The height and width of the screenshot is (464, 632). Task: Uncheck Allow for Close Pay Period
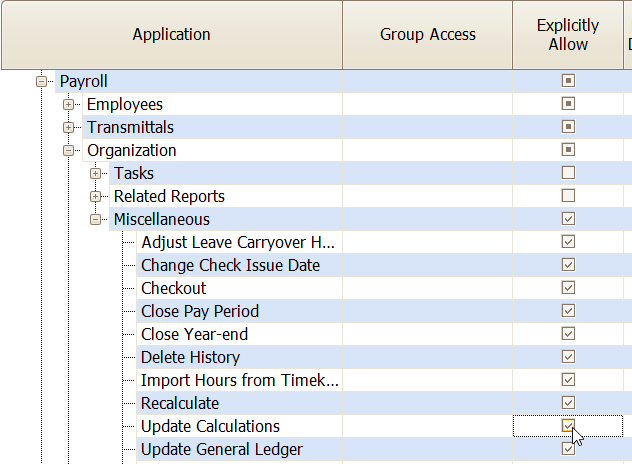[568, 310]
